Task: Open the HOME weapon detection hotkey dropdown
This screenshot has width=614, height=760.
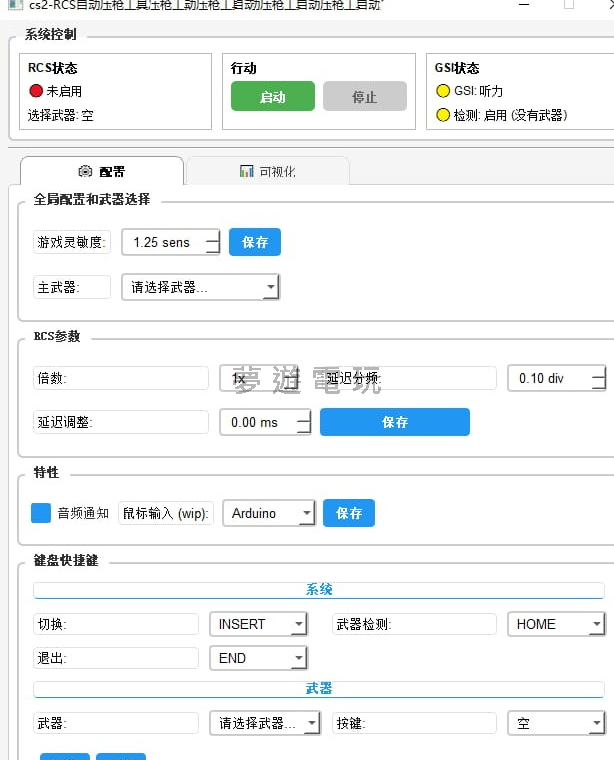Action: [555, 624]
